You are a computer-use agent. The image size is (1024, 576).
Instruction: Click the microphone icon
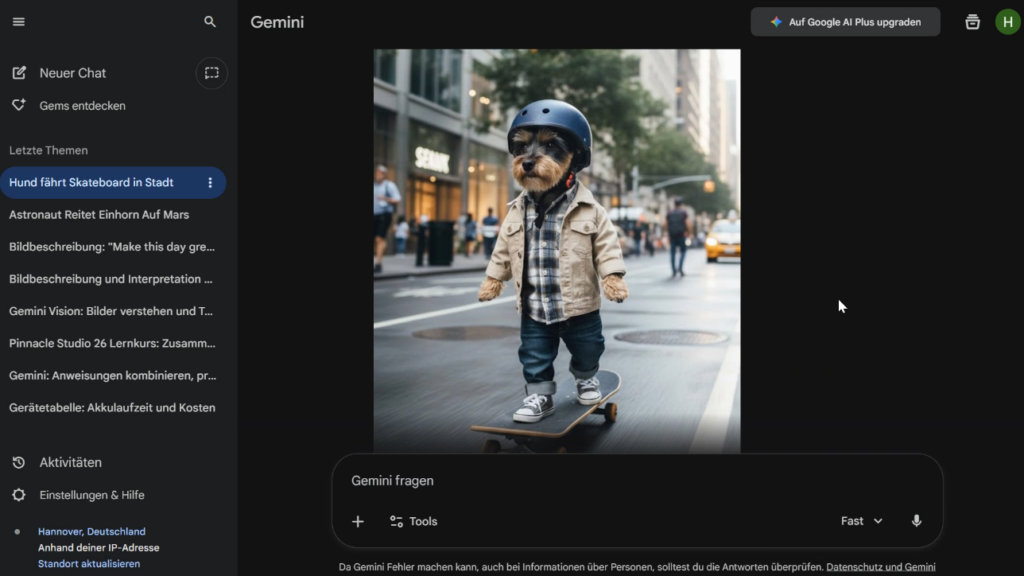[916, 521]
